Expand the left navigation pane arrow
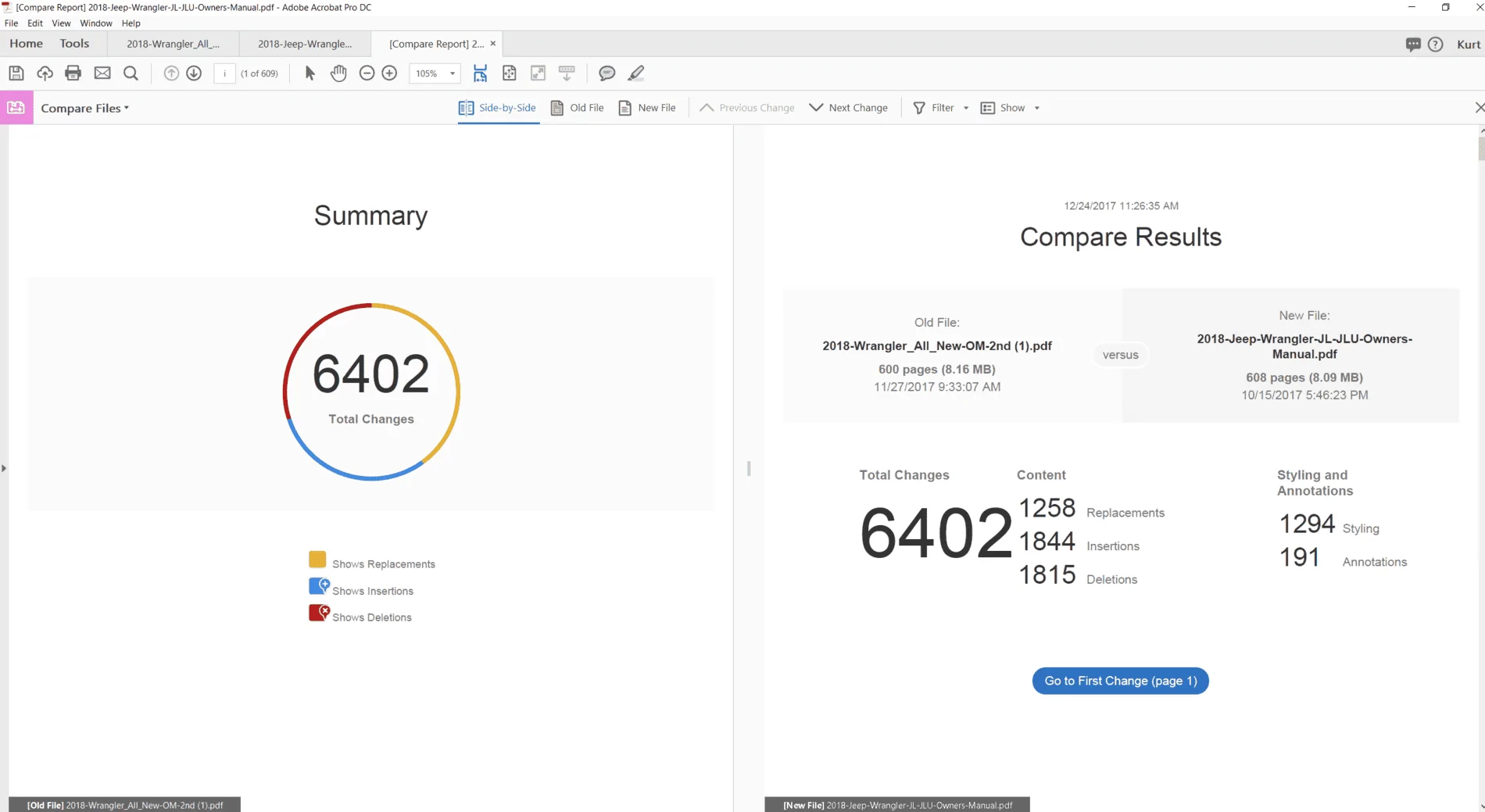1485x812 pixels. (4, 468)
